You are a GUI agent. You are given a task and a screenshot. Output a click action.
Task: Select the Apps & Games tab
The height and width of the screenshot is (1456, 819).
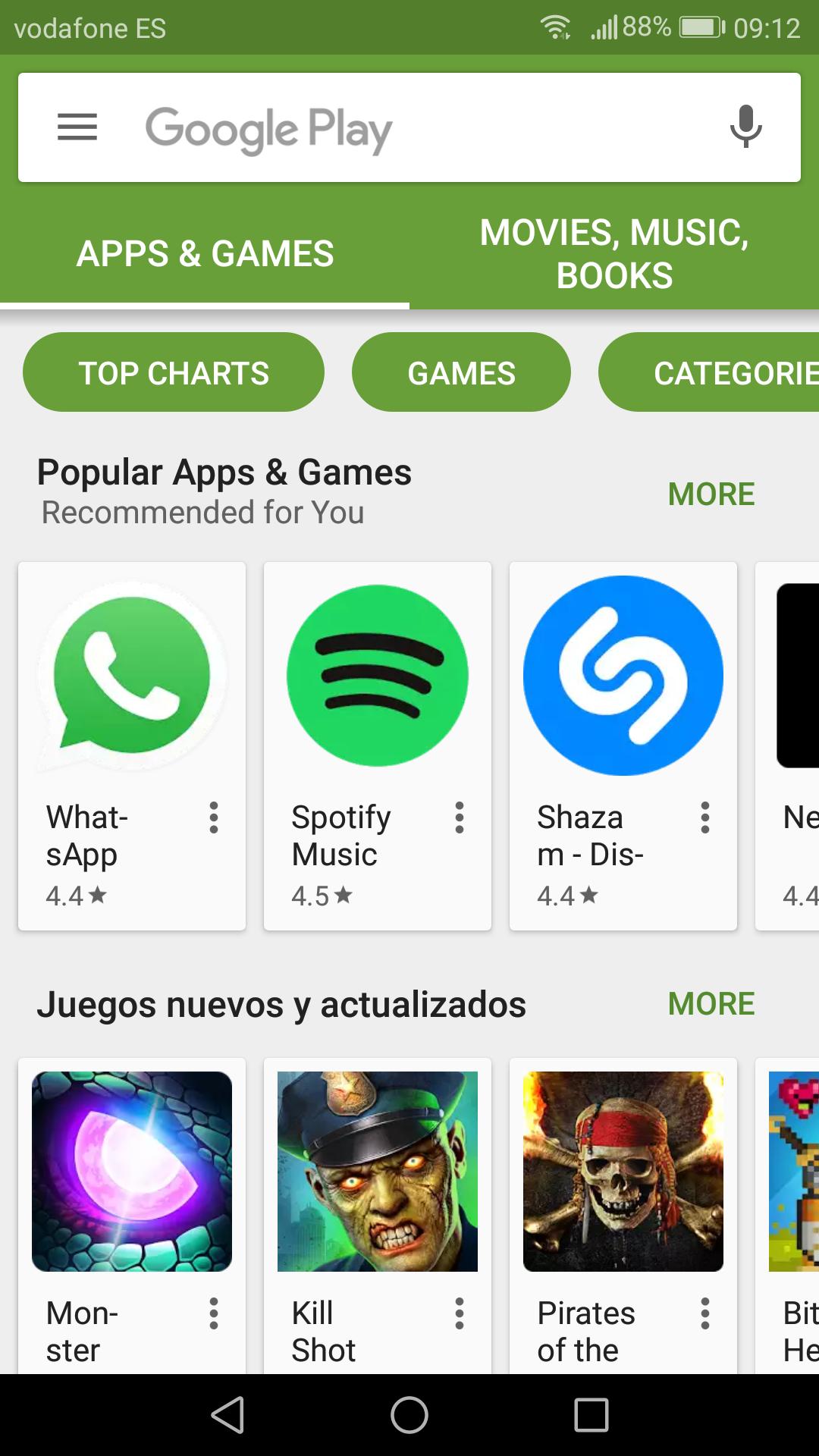(x=205, y=254)
